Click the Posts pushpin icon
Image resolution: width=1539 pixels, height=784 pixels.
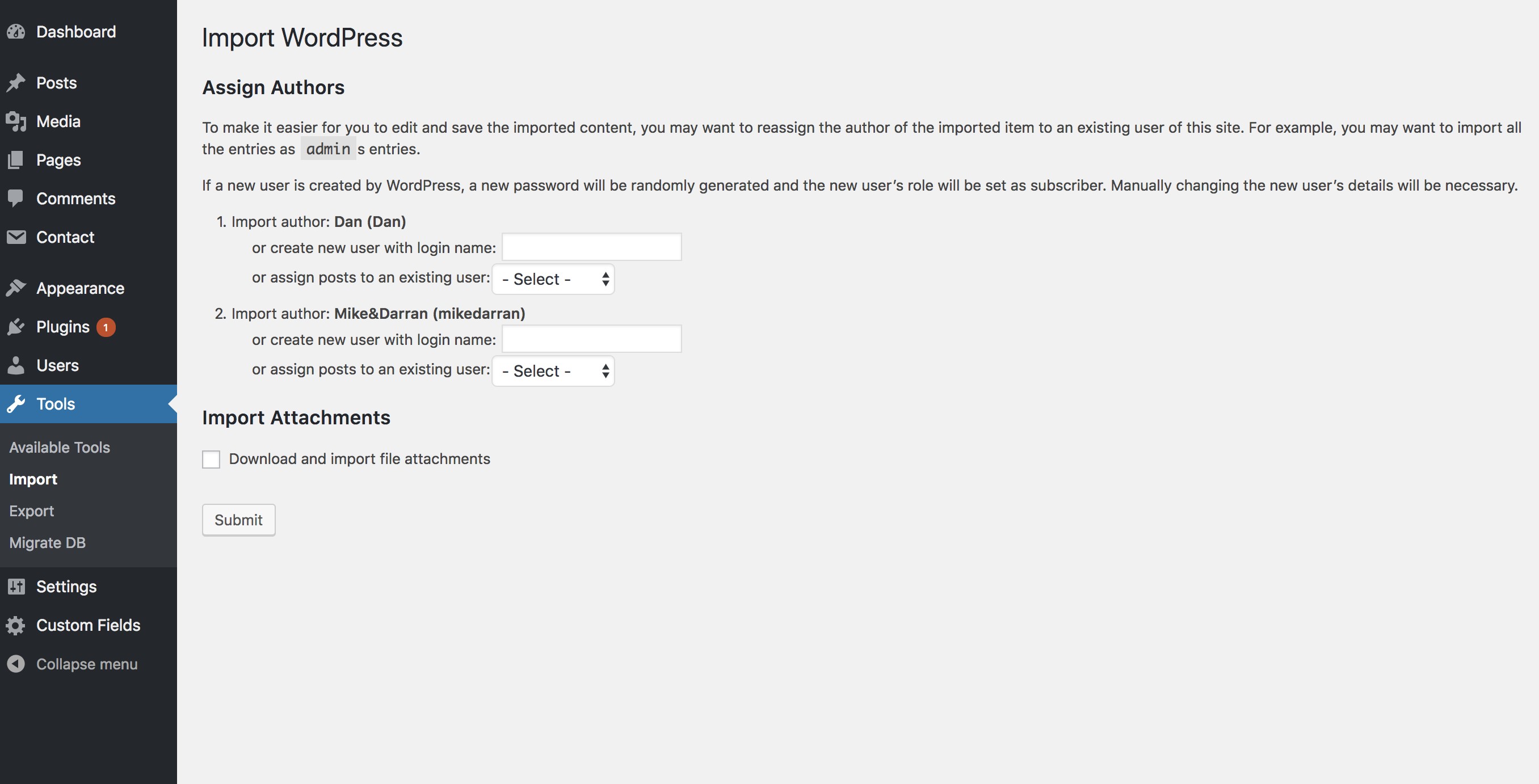pos(16,82)
